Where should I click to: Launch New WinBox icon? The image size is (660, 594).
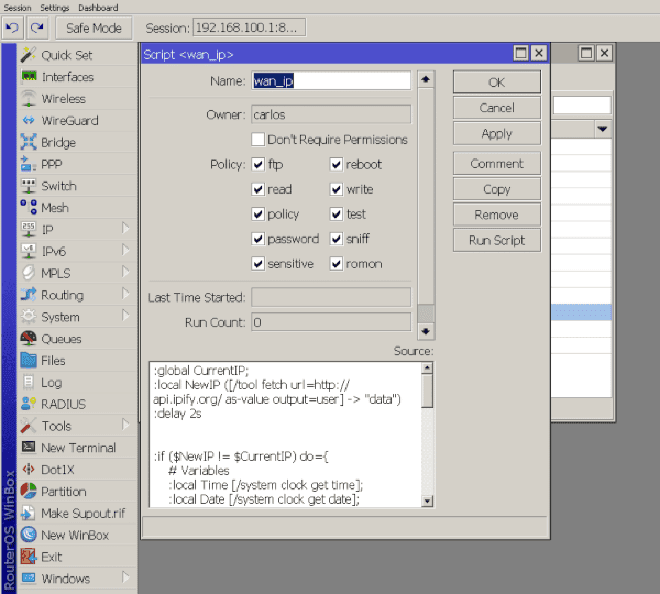click(x=29, y=535)
